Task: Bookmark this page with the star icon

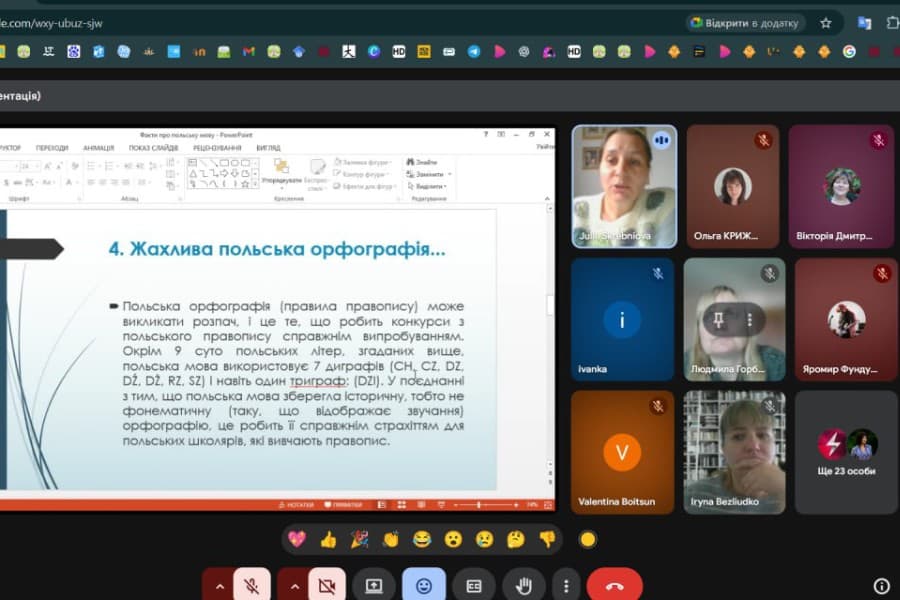Action: pos(825,23)
